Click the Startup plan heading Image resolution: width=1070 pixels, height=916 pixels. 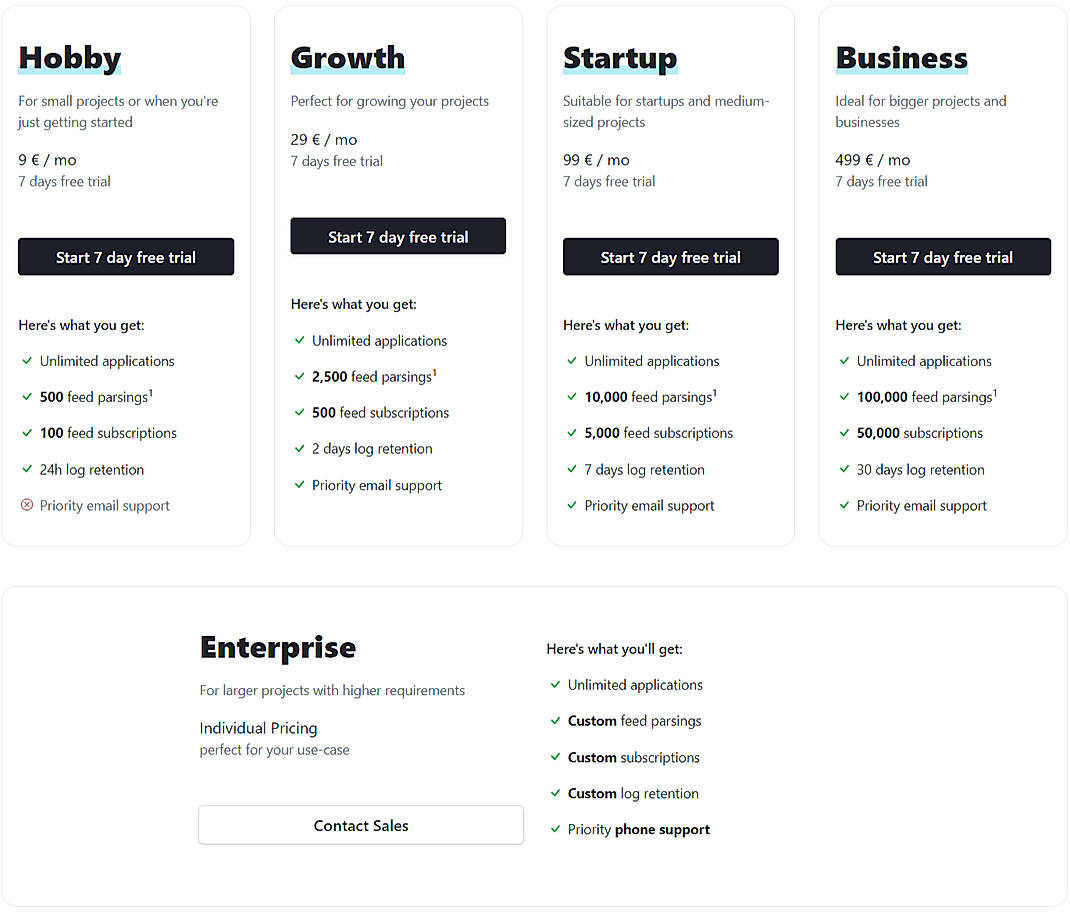pos(620,58)
